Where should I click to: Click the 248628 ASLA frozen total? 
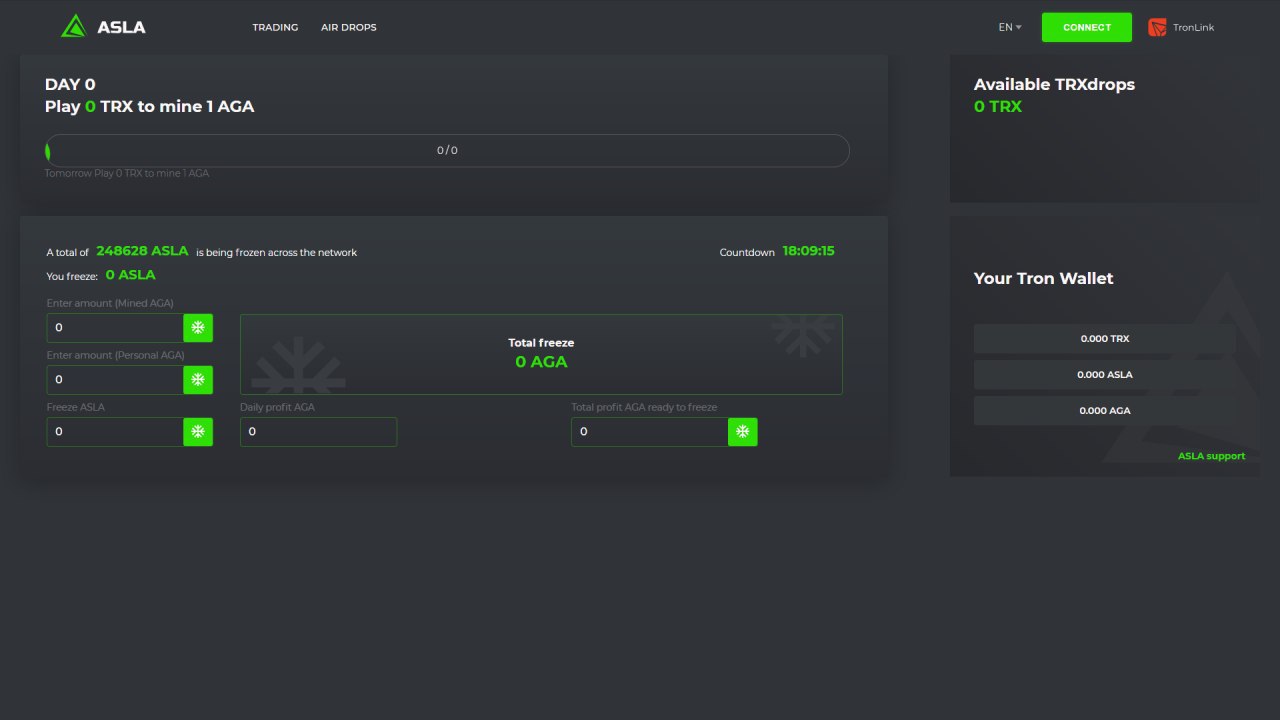tap(142, 251)
